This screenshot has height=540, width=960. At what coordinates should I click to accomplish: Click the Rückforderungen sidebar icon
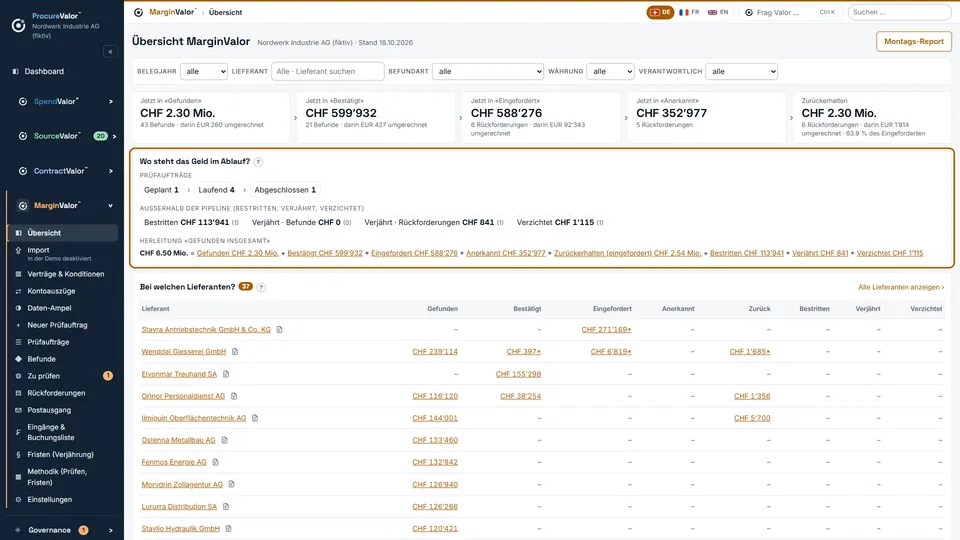click(x=18, y=393)
